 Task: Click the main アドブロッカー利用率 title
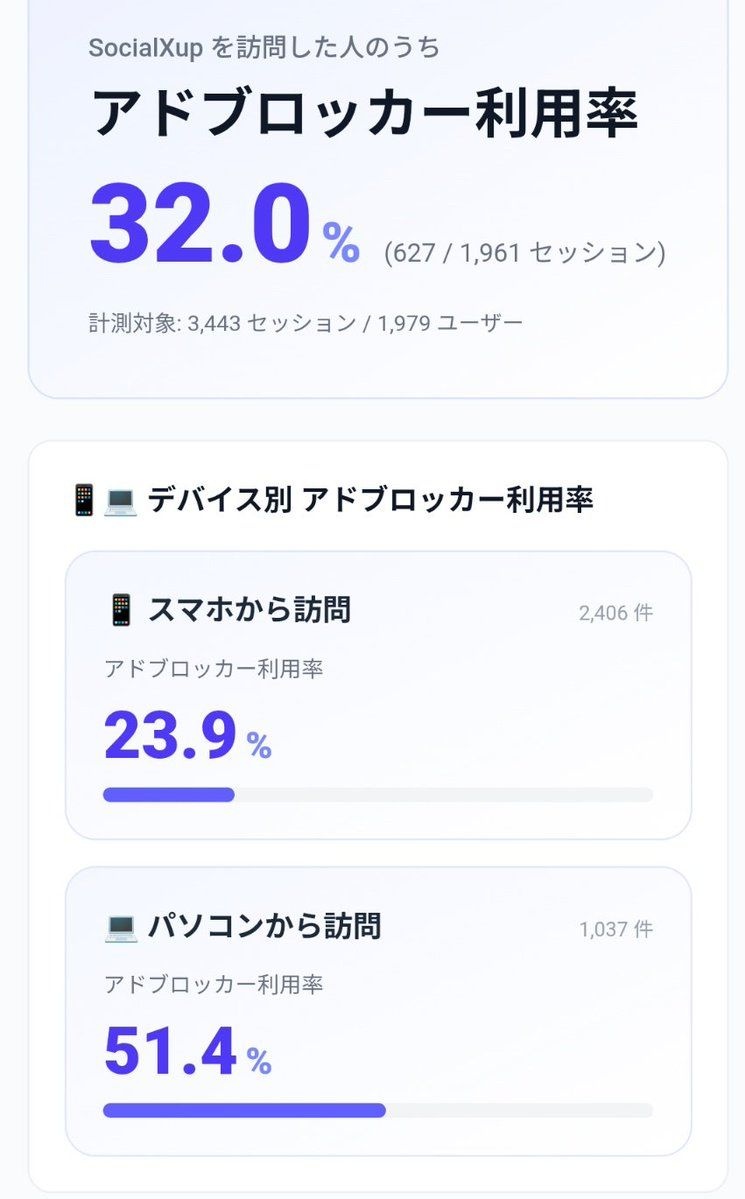[364, 114]
